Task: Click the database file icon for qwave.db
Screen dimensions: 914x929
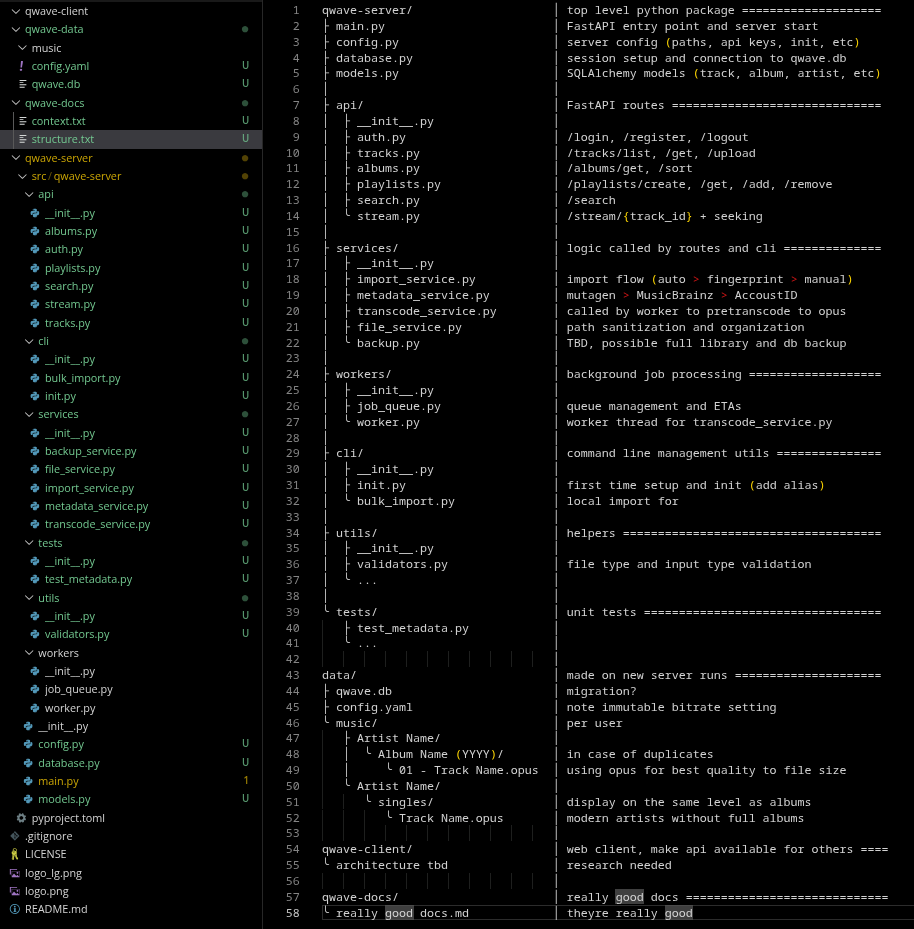Action: tap(22, 84)
